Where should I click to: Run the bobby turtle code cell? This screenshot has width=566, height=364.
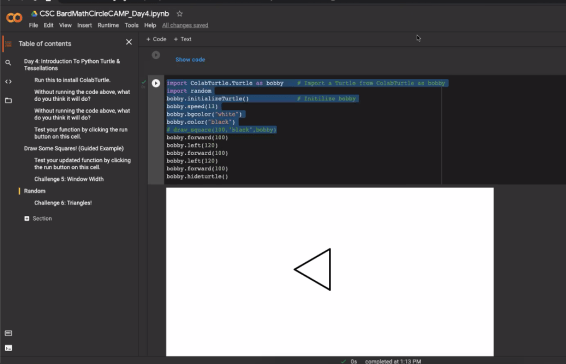tap(156, 83)
